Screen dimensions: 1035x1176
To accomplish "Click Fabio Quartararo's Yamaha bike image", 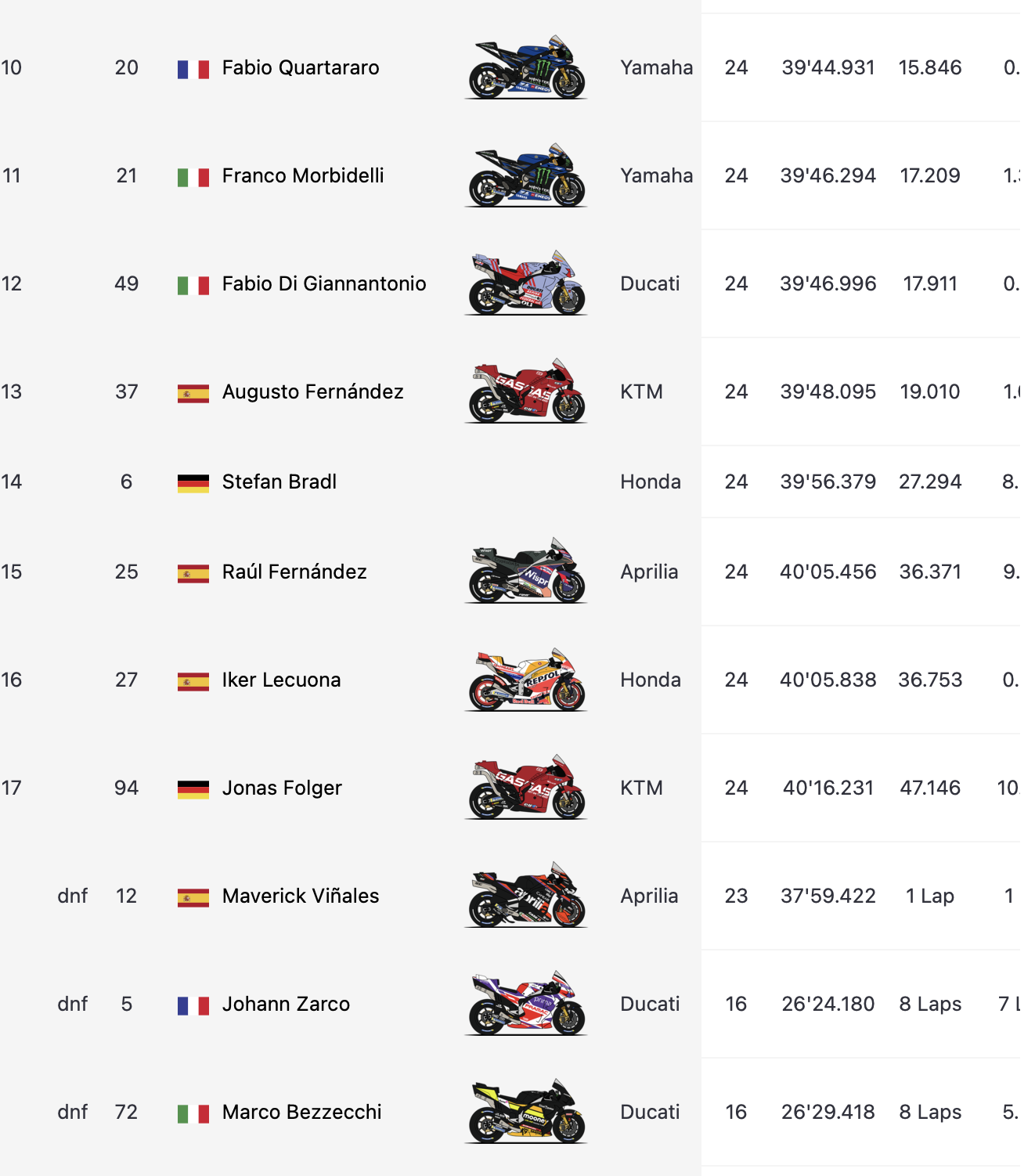I will coord(525,67).
